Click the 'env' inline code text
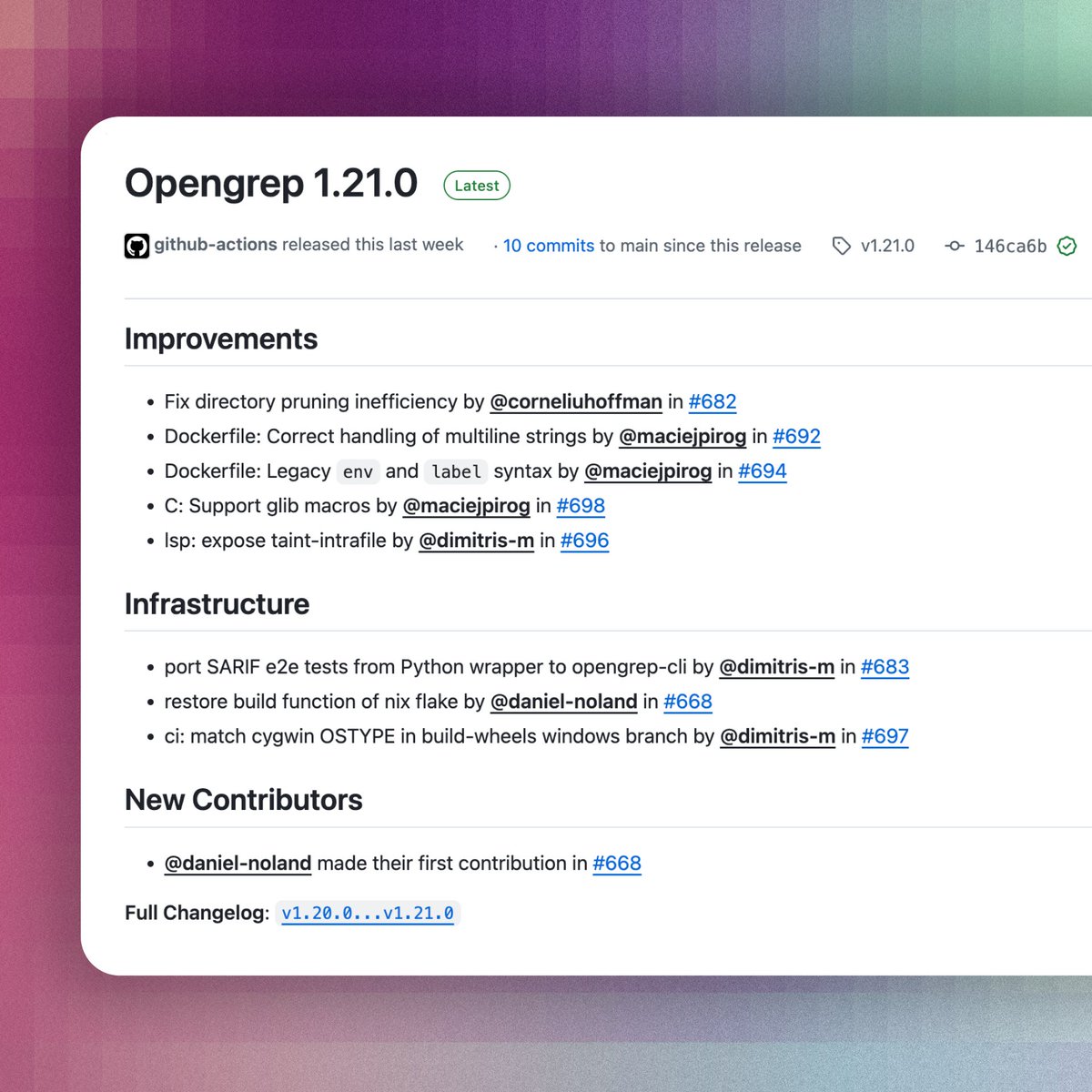1092x1092 pixels. (x=358, y=471)
